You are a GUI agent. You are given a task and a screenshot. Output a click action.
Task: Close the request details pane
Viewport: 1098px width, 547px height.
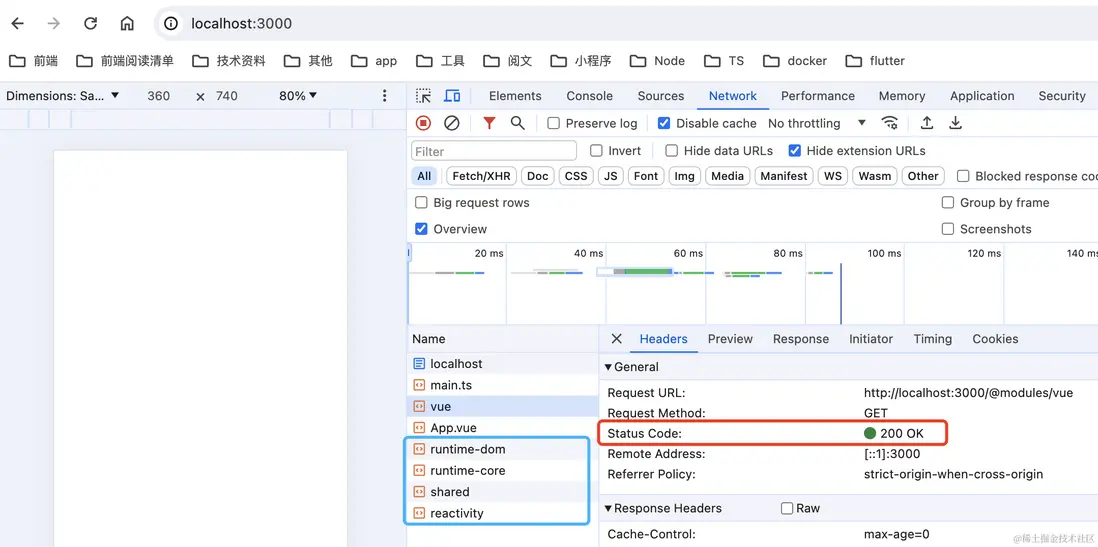(616, 339)
